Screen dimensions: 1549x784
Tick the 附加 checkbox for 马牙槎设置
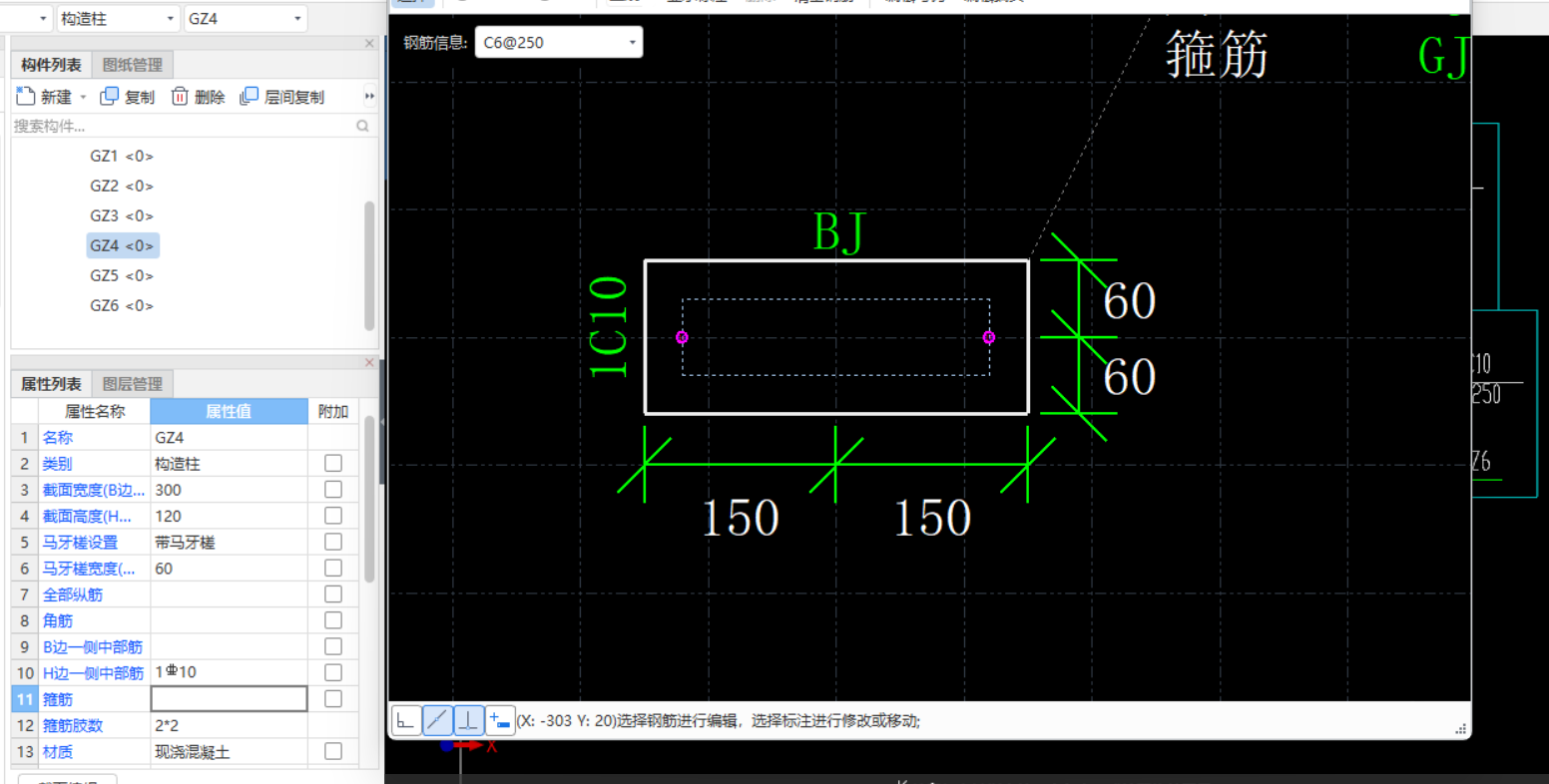(333, 542)
